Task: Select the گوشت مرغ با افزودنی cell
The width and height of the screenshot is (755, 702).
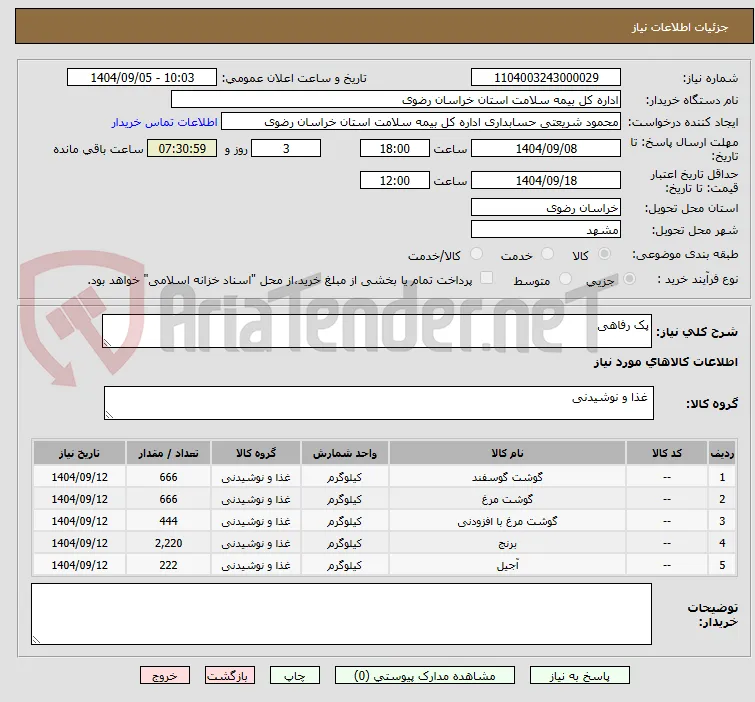Action: pyautogui.click(x=508, y=521)
